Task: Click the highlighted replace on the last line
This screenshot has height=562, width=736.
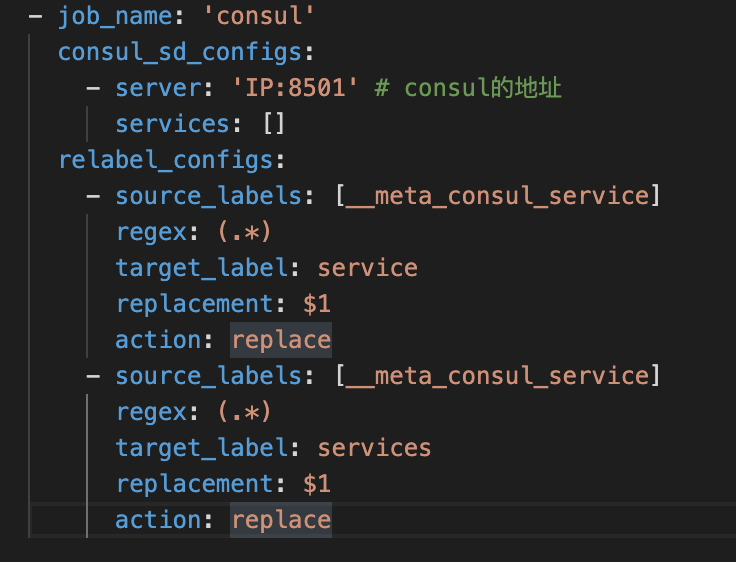Action: coord(280,520)
